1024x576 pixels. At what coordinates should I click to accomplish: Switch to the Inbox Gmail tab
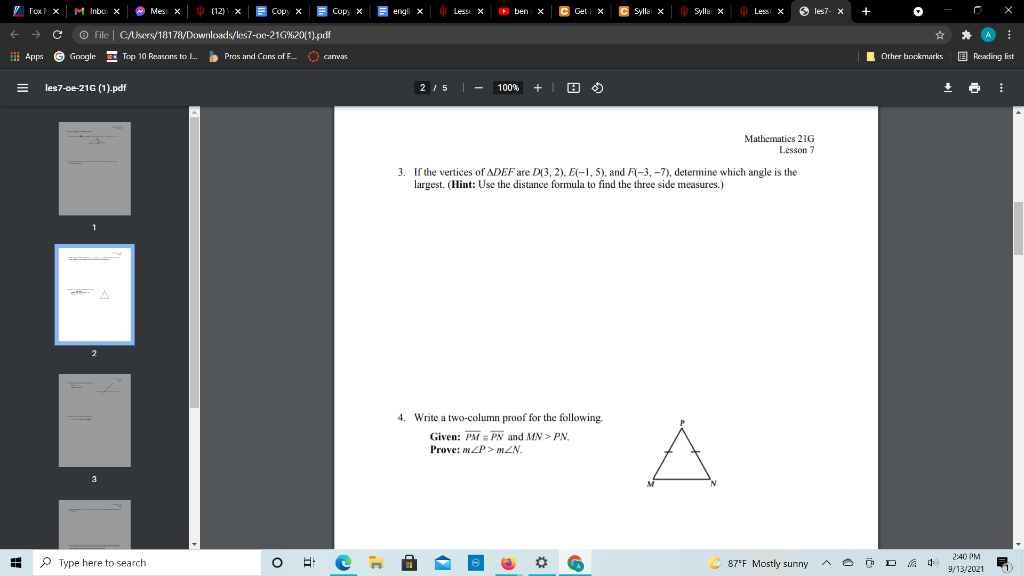point(96,11)
